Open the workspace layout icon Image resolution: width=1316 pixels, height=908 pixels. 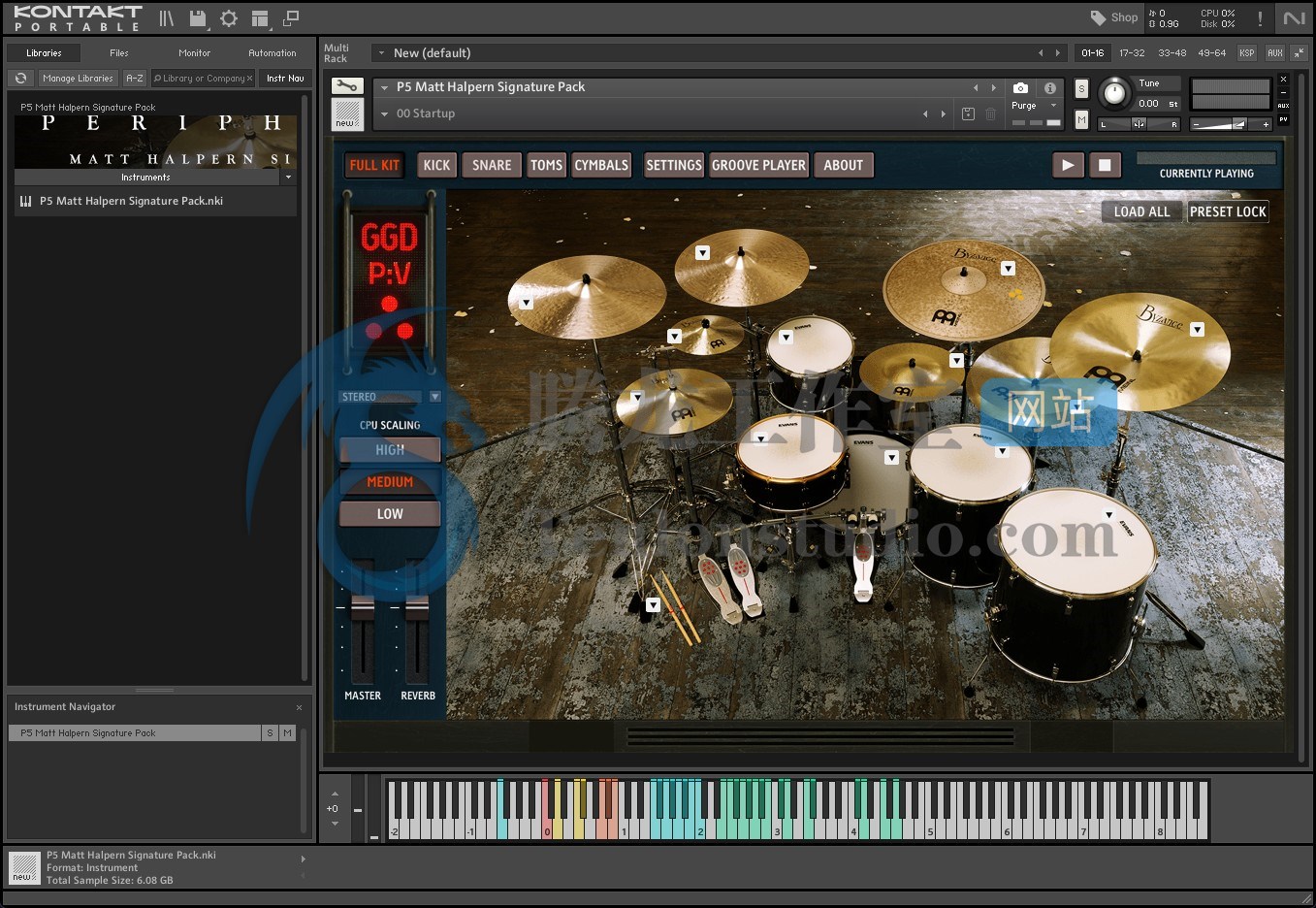(x=260, y=18)
